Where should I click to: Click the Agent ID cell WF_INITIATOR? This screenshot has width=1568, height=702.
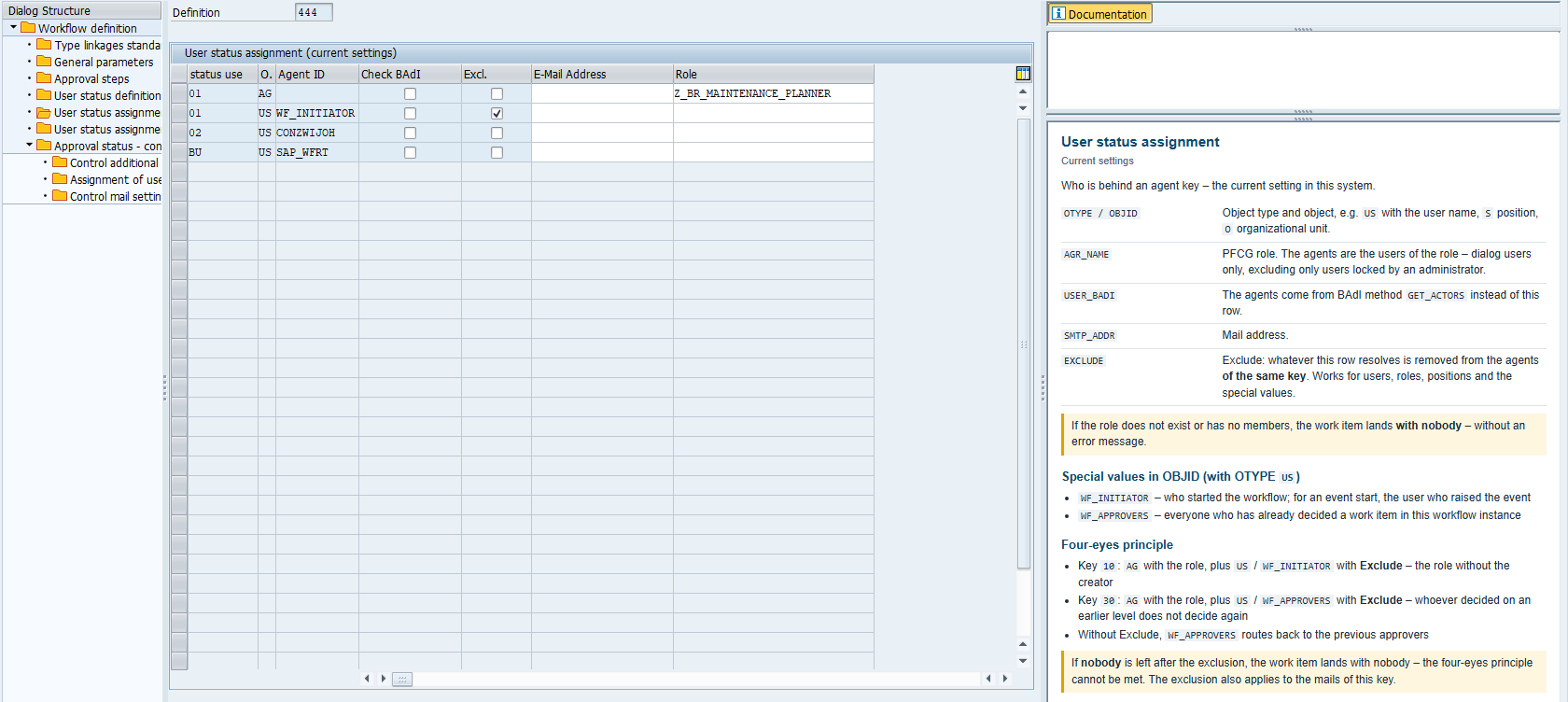(x=317, y=113)
